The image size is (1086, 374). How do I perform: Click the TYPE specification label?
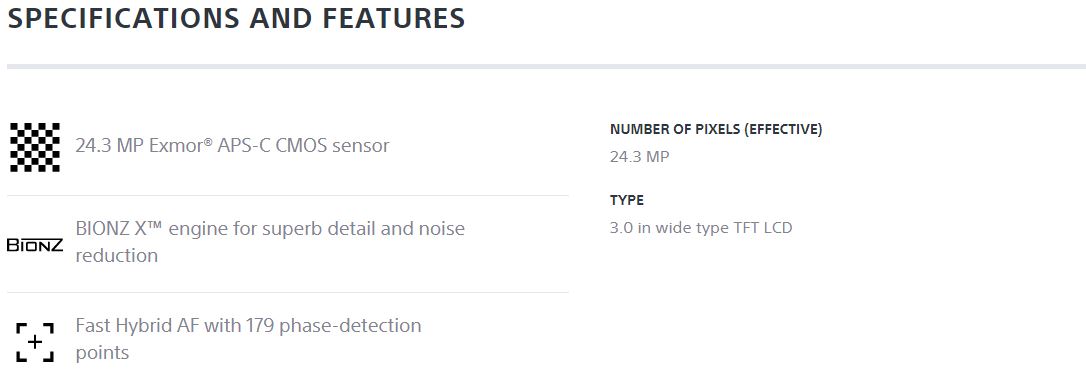627,200
